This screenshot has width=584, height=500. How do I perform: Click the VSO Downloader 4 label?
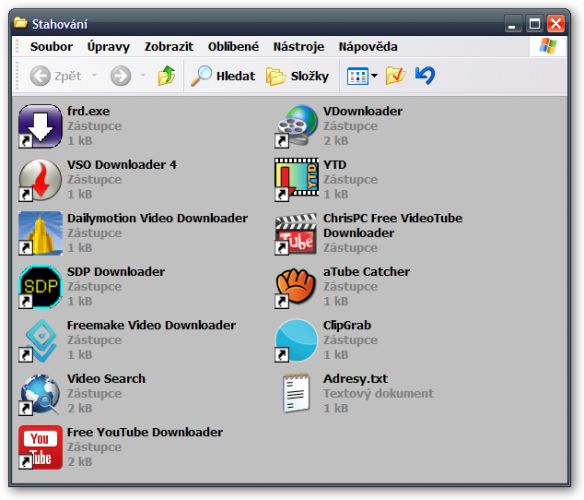coord(122,165)
